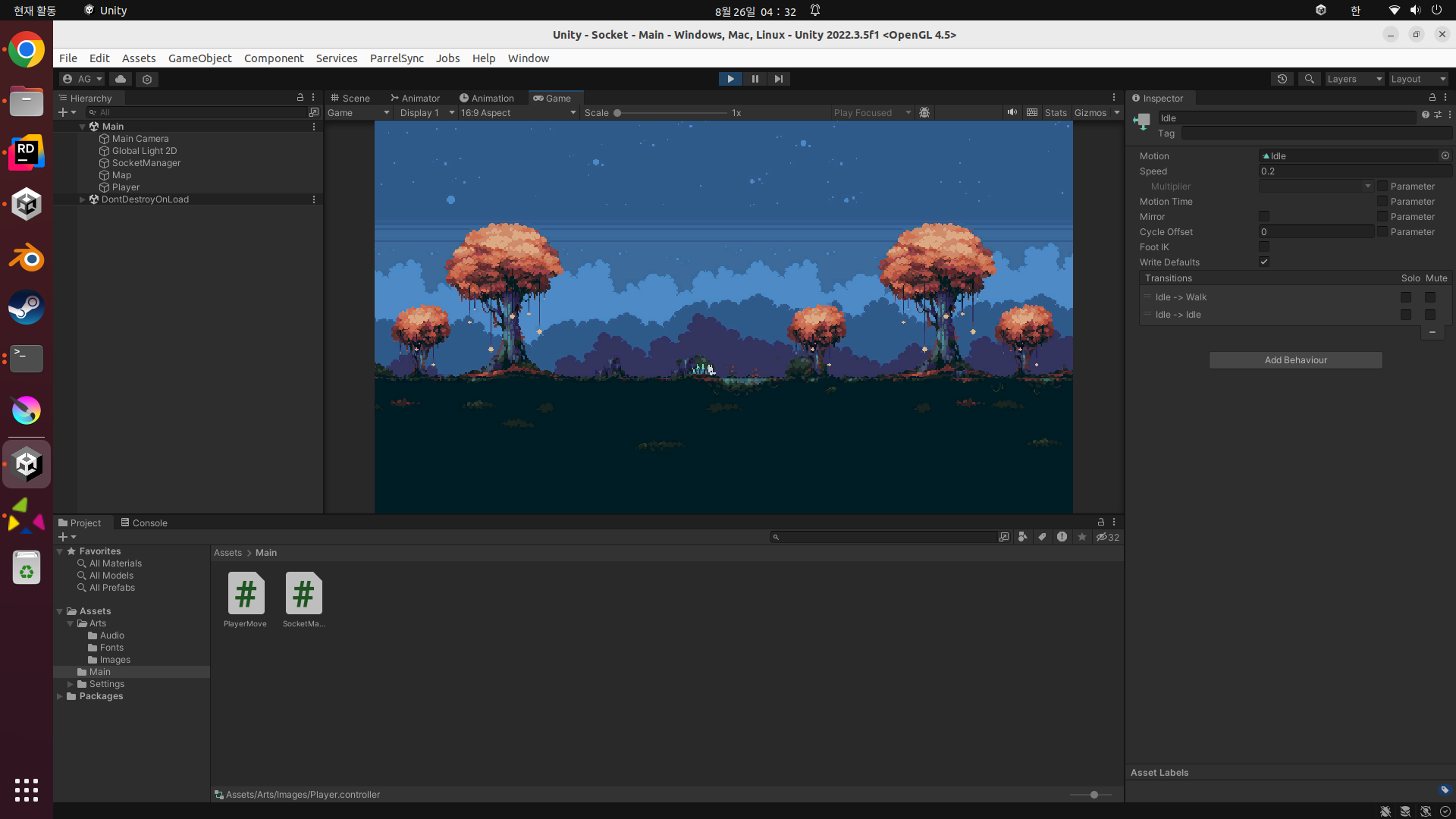
Task: Expand the Packages folder
Action: (x=60, y=696)
